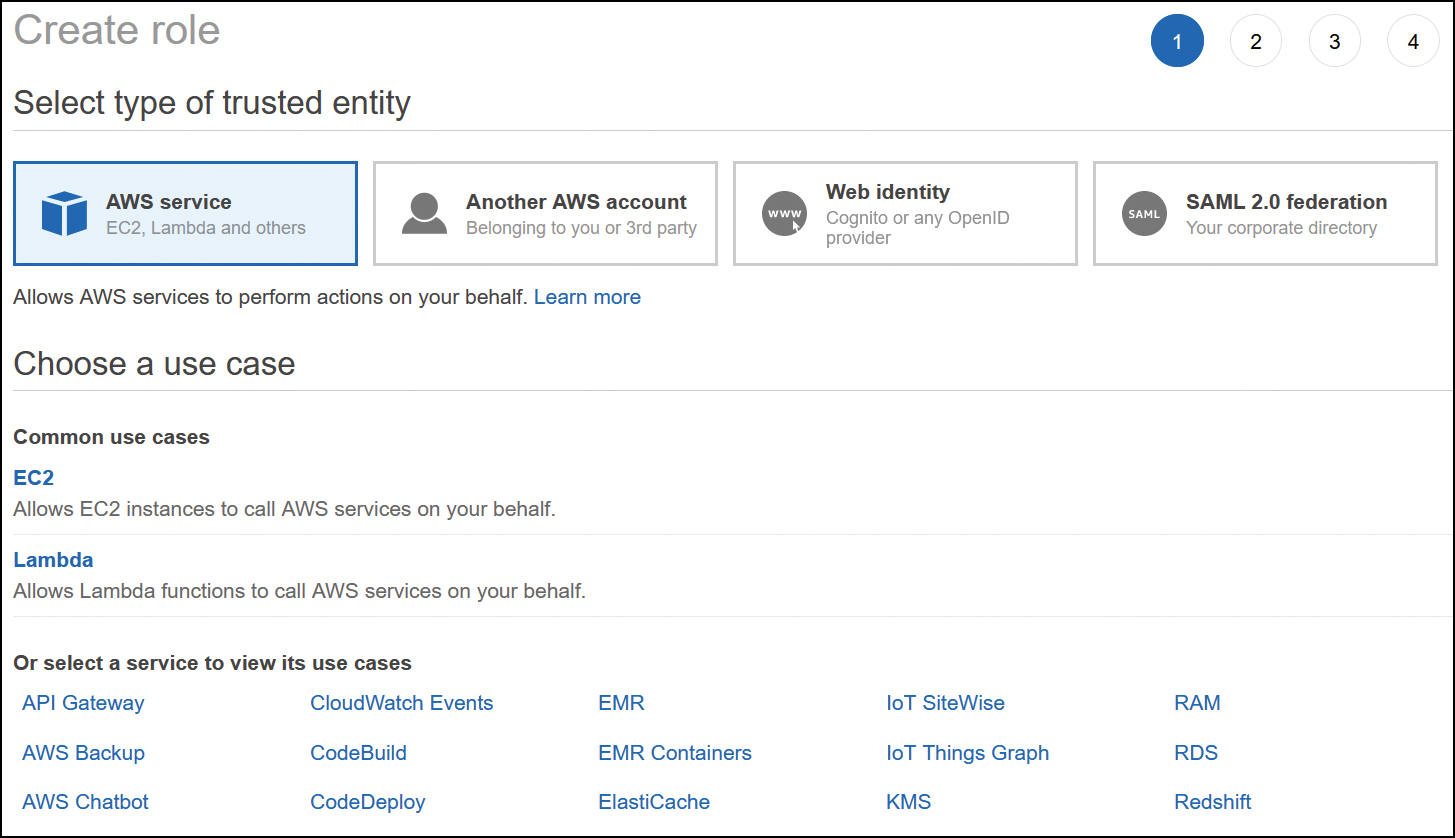
Task: Click the Select type of trusted entity heading
Action: coord(212,103)
